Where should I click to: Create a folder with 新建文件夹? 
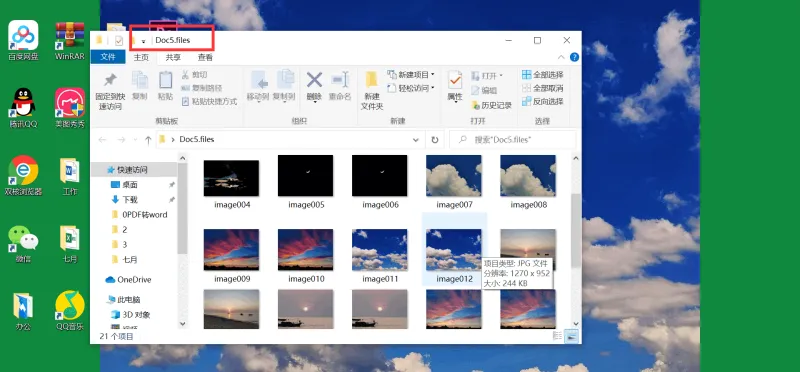coord(372,91)
